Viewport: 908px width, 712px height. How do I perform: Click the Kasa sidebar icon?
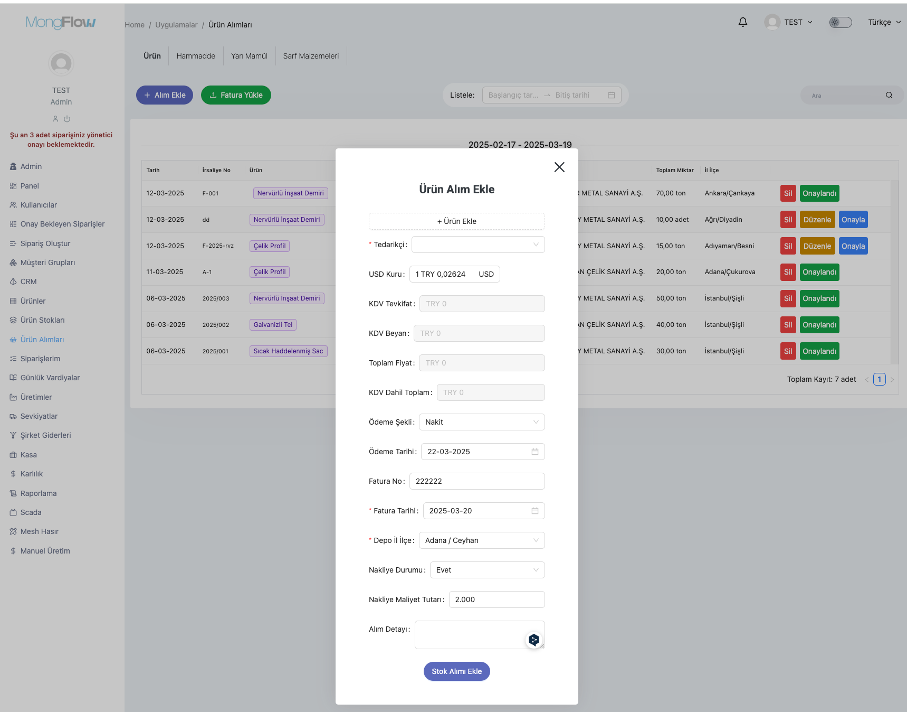[13, 454]
